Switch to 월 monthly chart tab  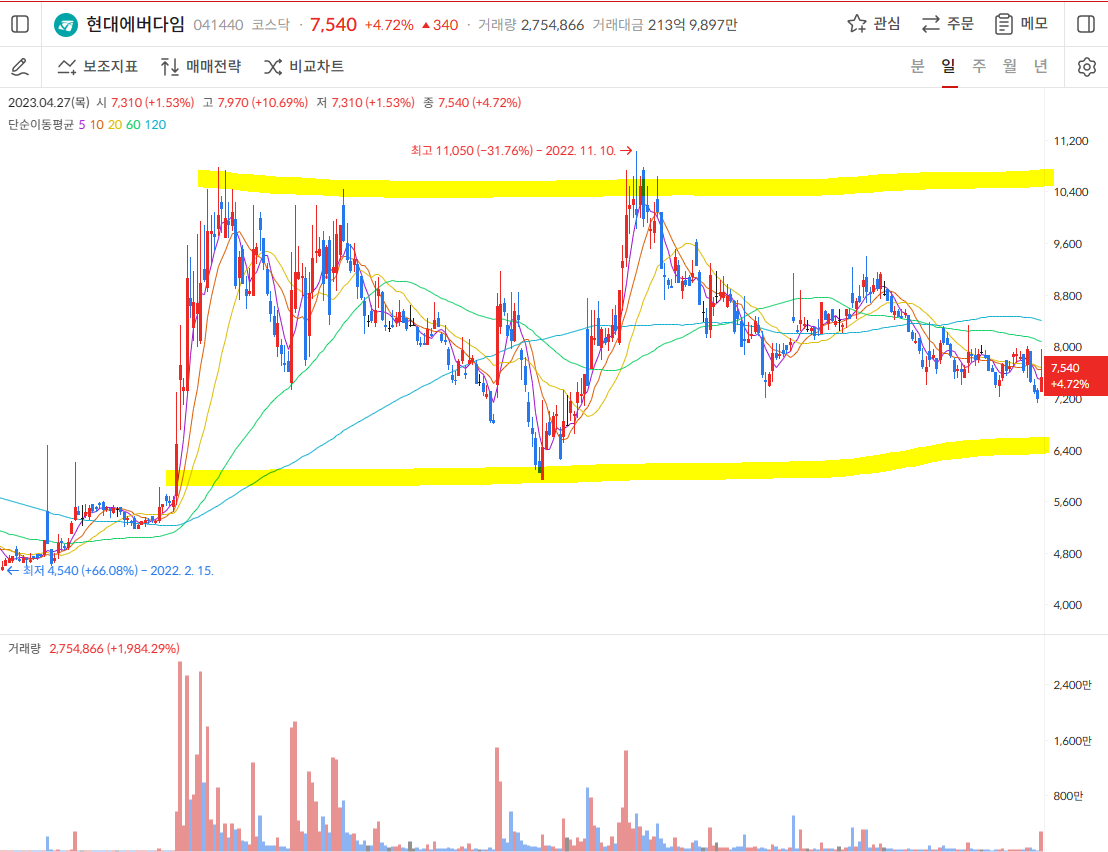click(1010, 66)
